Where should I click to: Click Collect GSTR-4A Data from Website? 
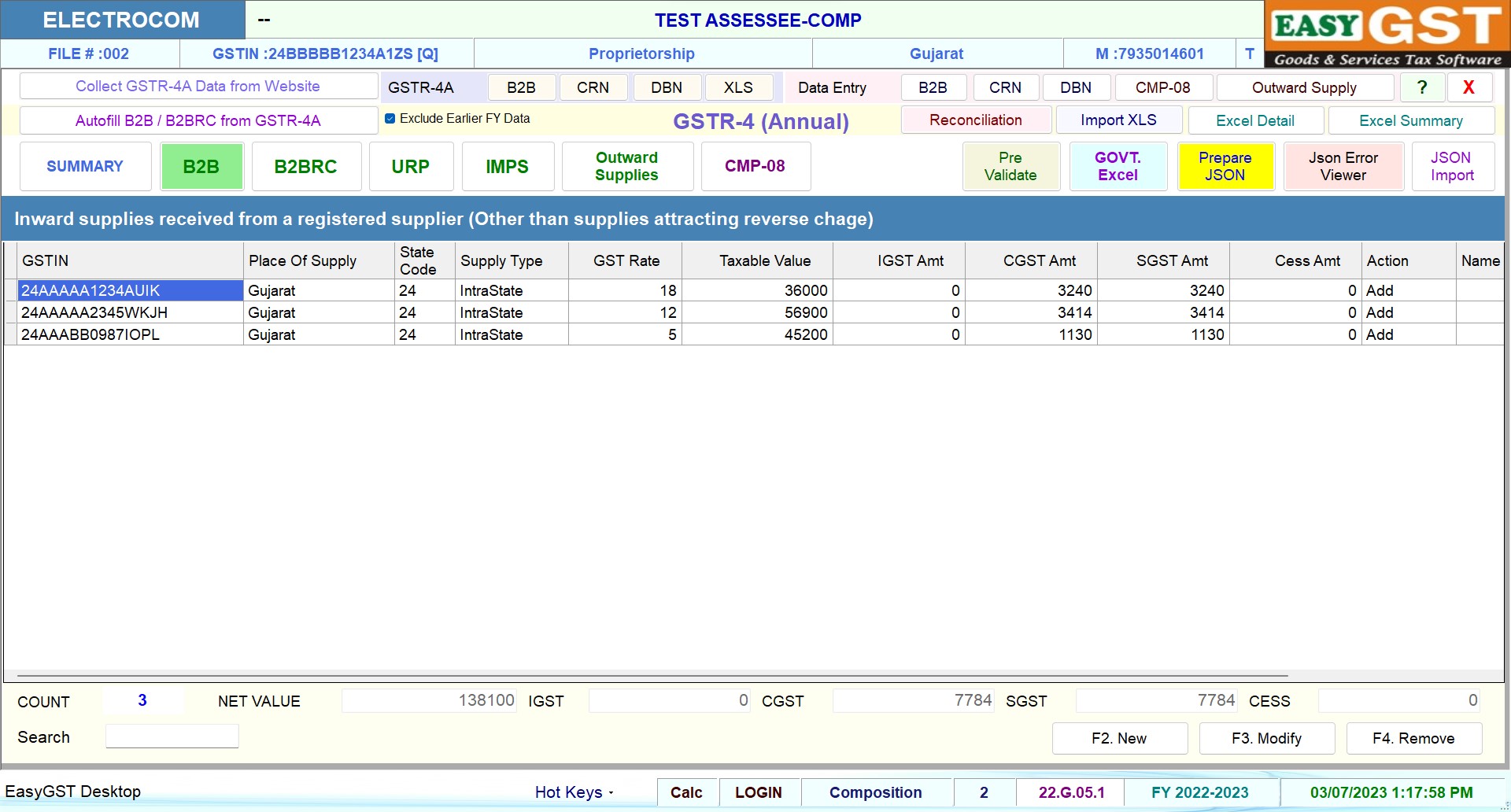[x=198, y=87]
